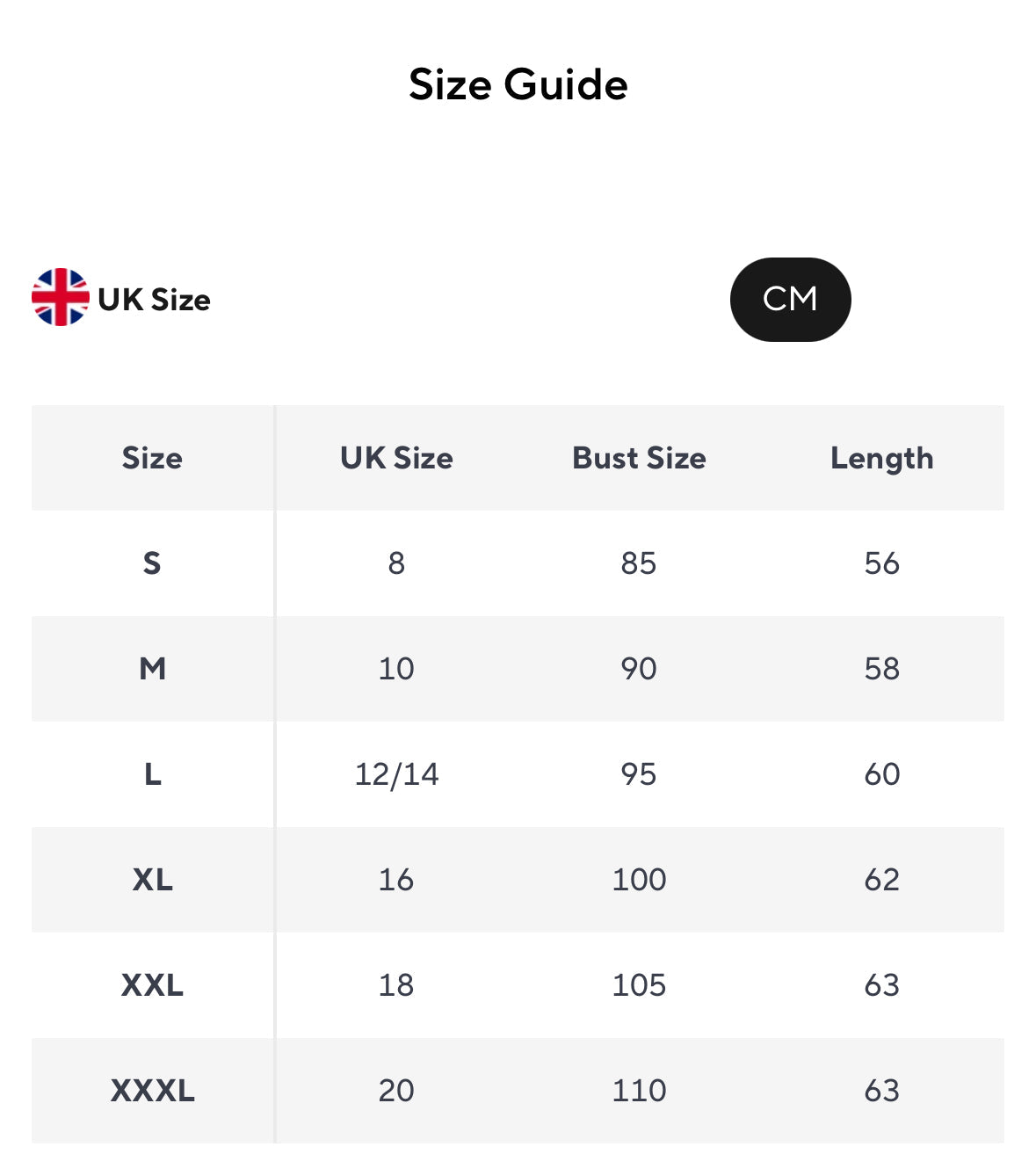Select the UK Size column header

point(396,458)
